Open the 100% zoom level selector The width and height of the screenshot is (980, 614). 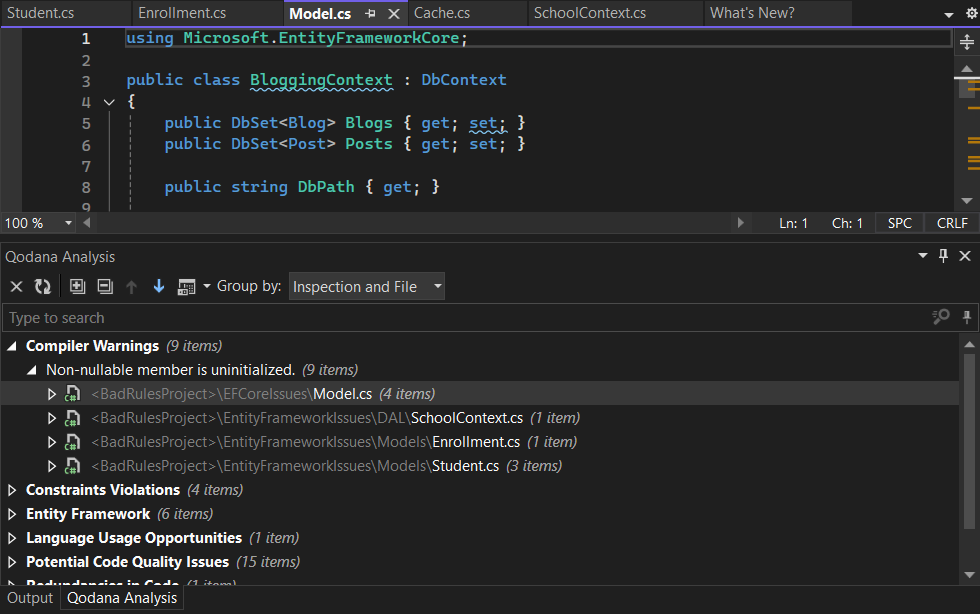pos(38,222)
